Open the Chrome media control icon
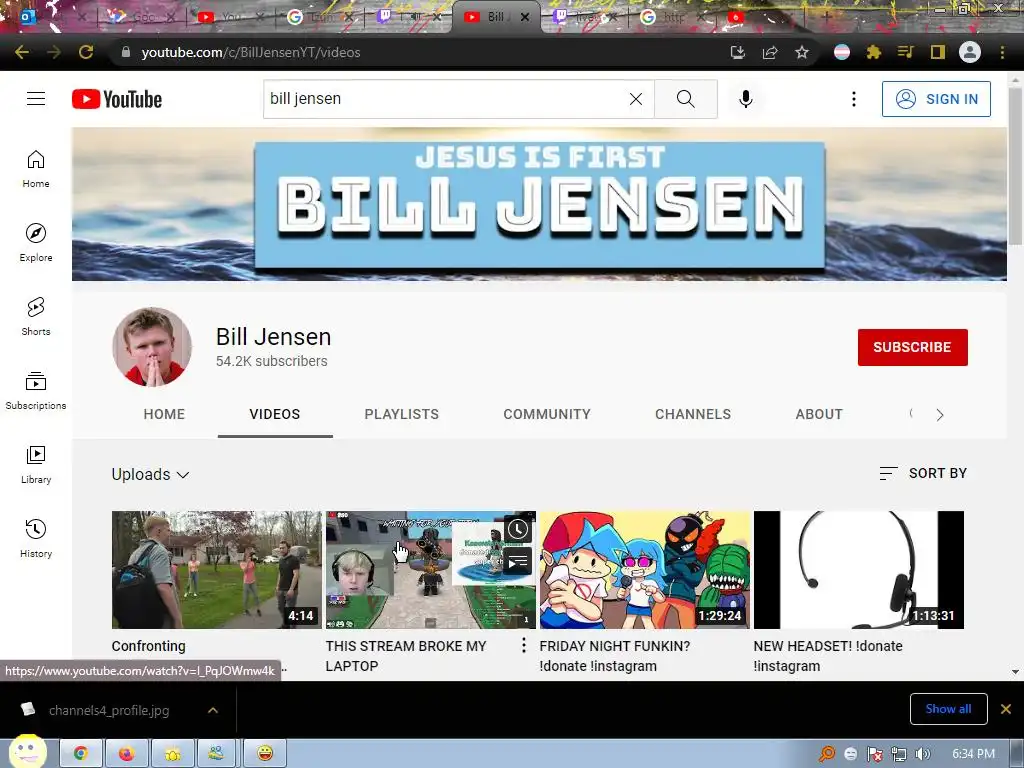Image resolution: width=1024 pixels, height=768 pixels. pos(906,52)
